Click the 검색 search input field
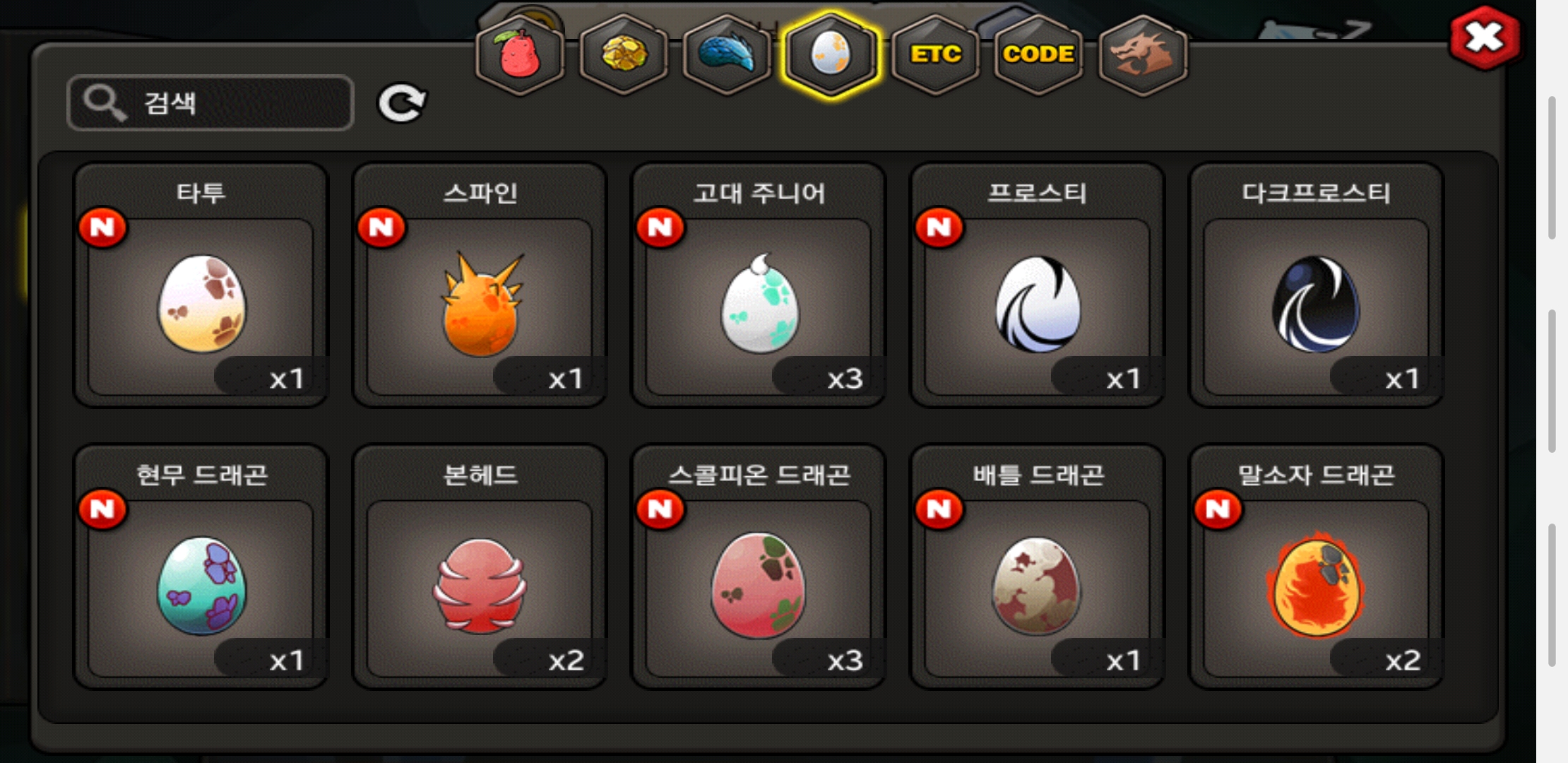 [x=210, y=103]
